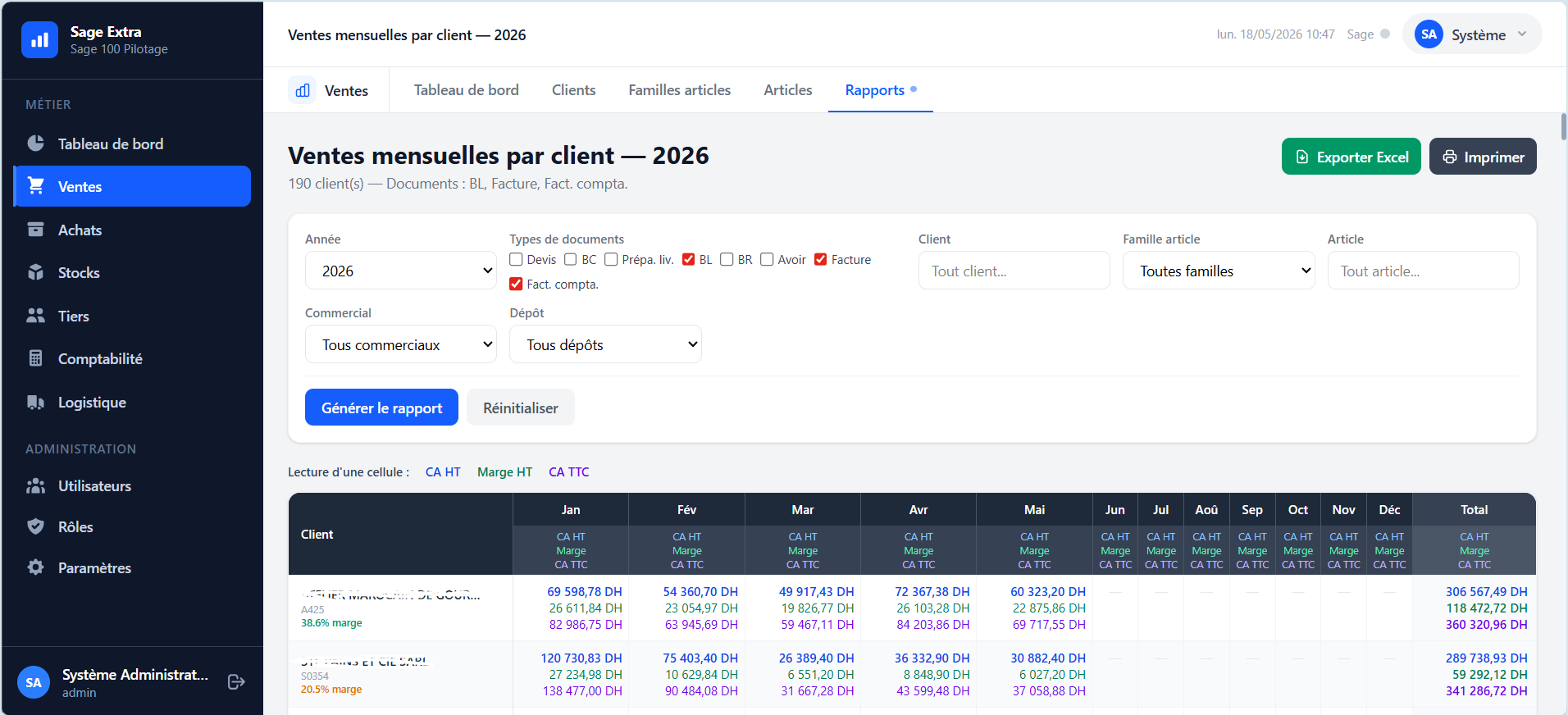
Task: Click the logout icon beside Système Administrateur
Action: coord(236,682)
